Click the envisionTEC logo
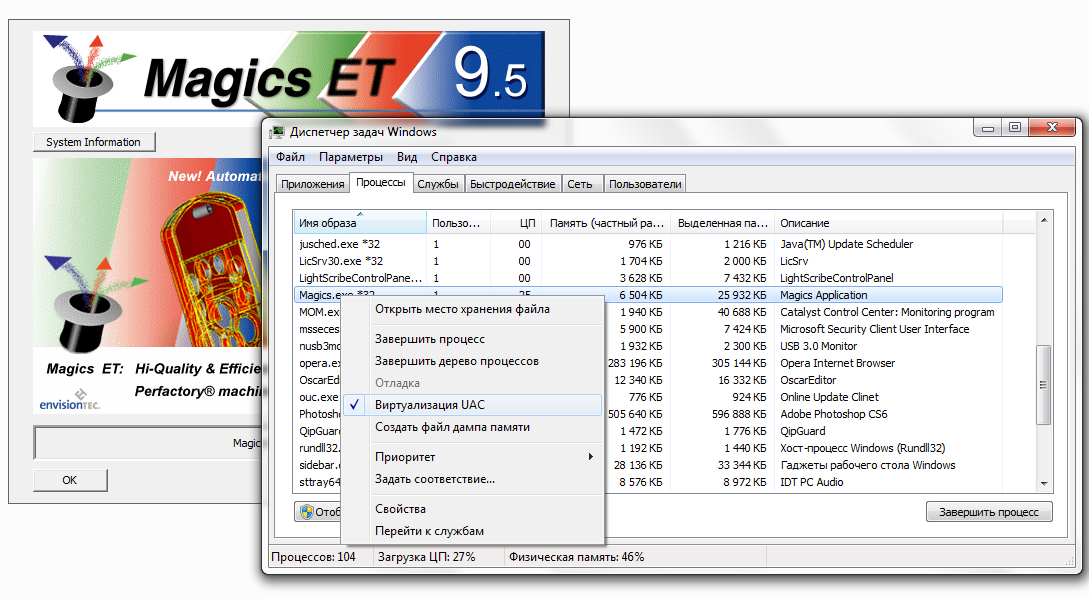 tap(69, 400)
